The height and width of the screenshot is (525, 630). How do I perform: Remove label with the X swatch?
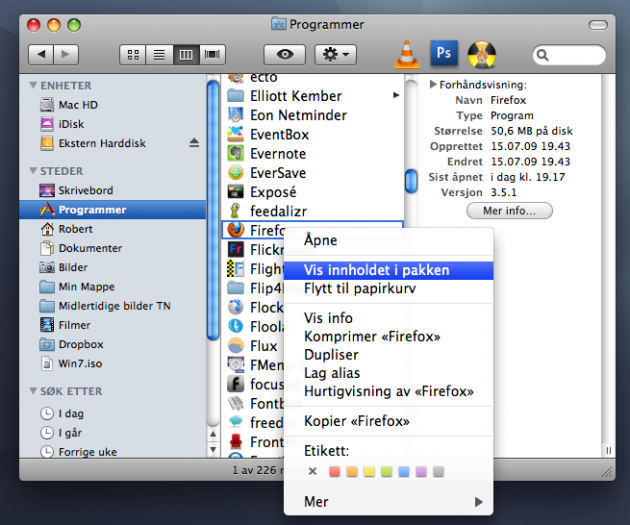[312, 472]
